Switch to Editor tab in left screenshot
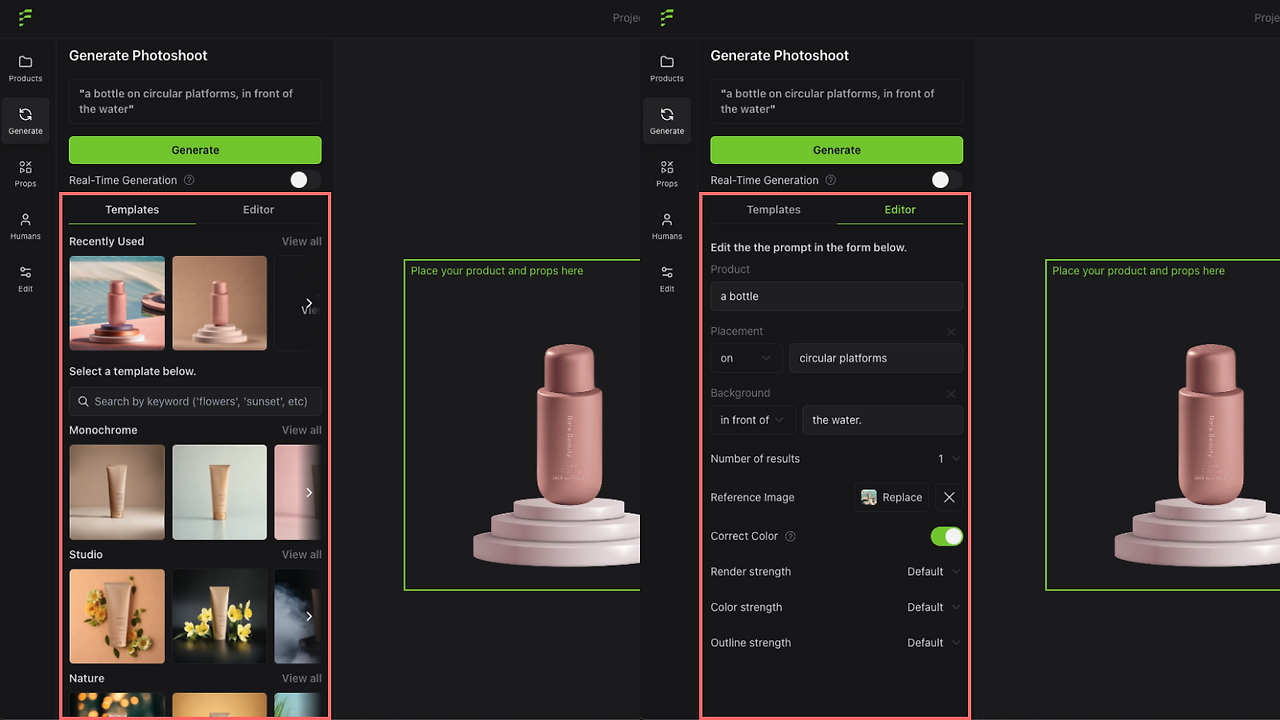This screenshot has width=1280, height=720. [258, 210]
